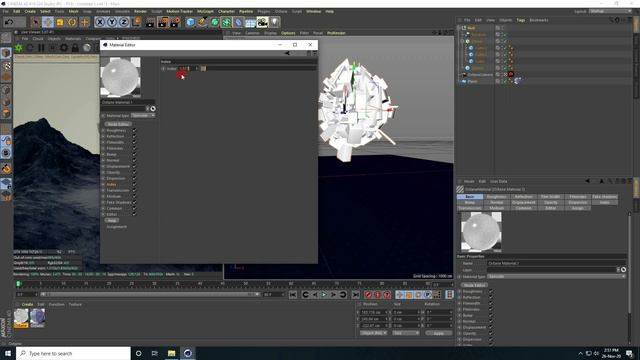Click the Render View clapperboard icon
The width and height of the screenshot is (640, 360).
150,22
